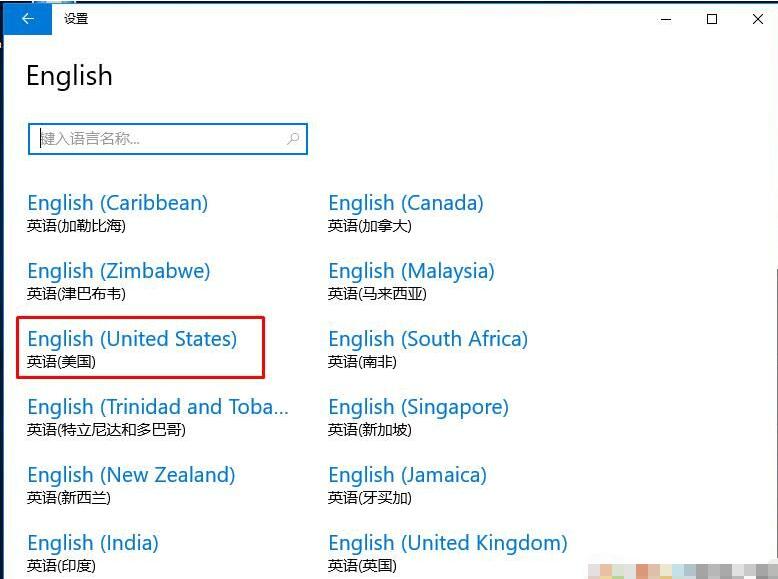Select English (Singapore)
The width and height of the screenshot is (778, 579).
418,407
